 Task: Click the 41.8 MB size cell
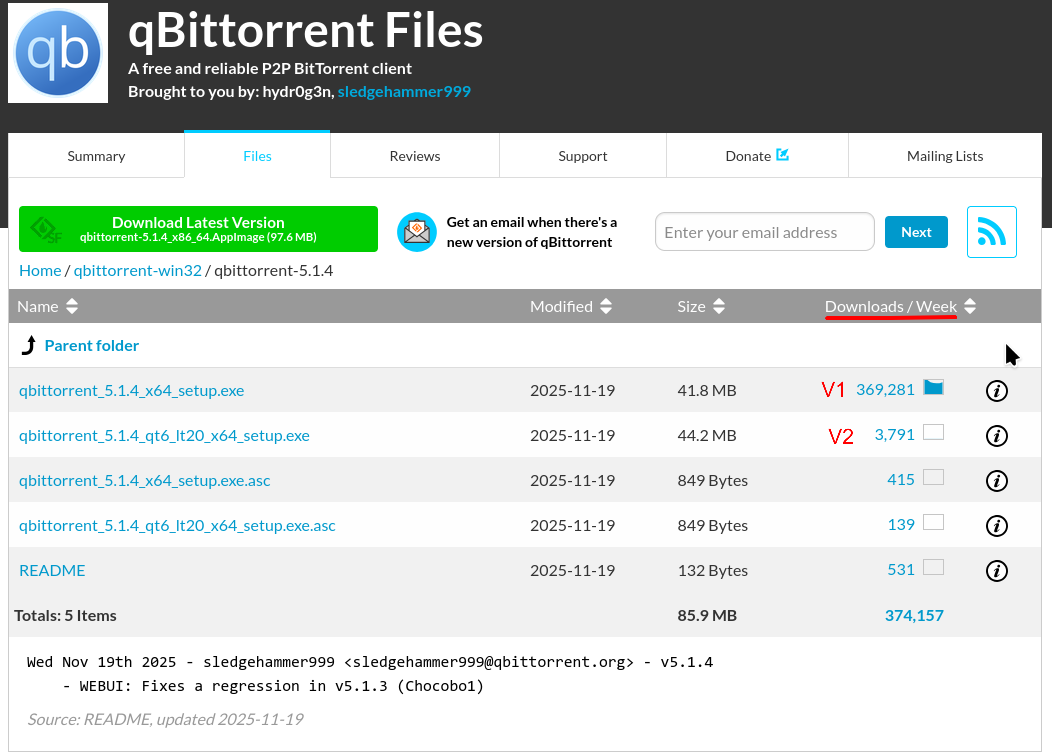[x=706, y=390]
